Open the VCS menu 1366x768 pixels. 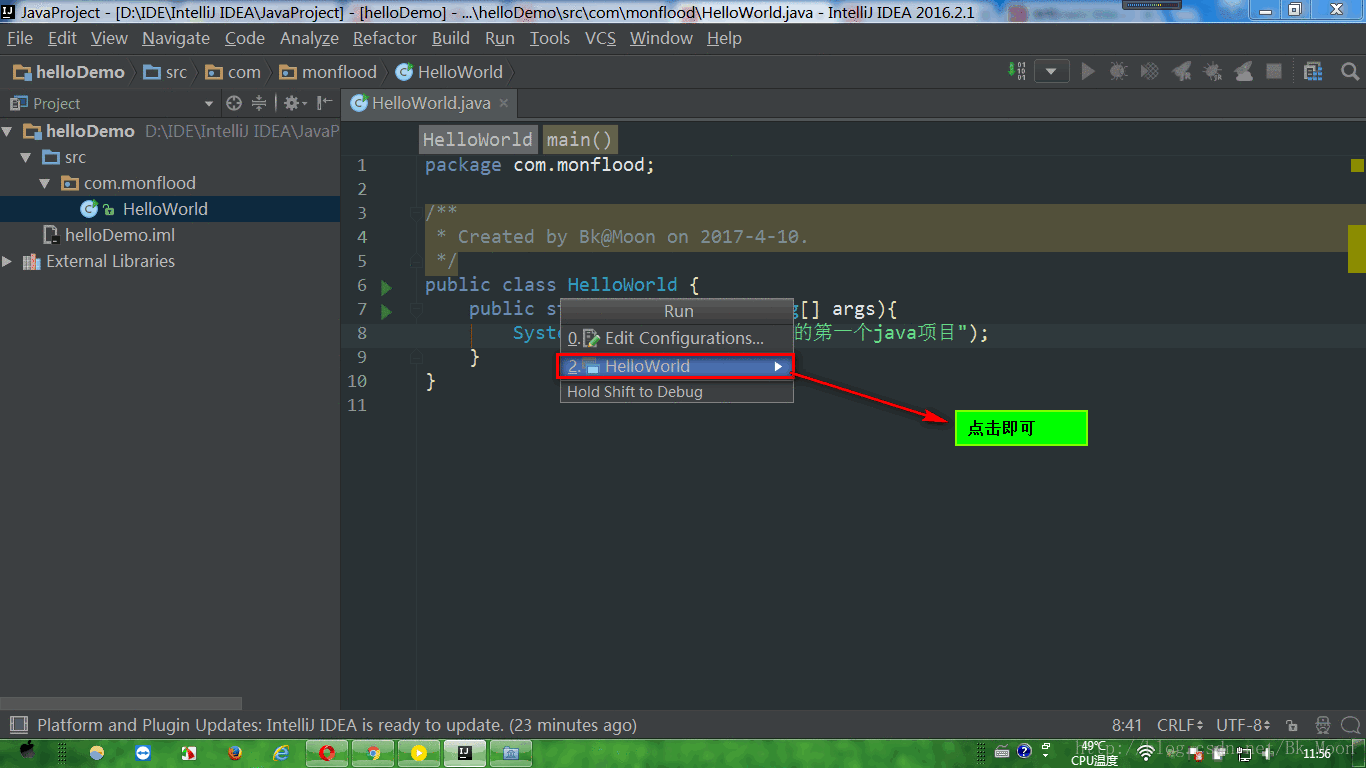coord(600,38)
